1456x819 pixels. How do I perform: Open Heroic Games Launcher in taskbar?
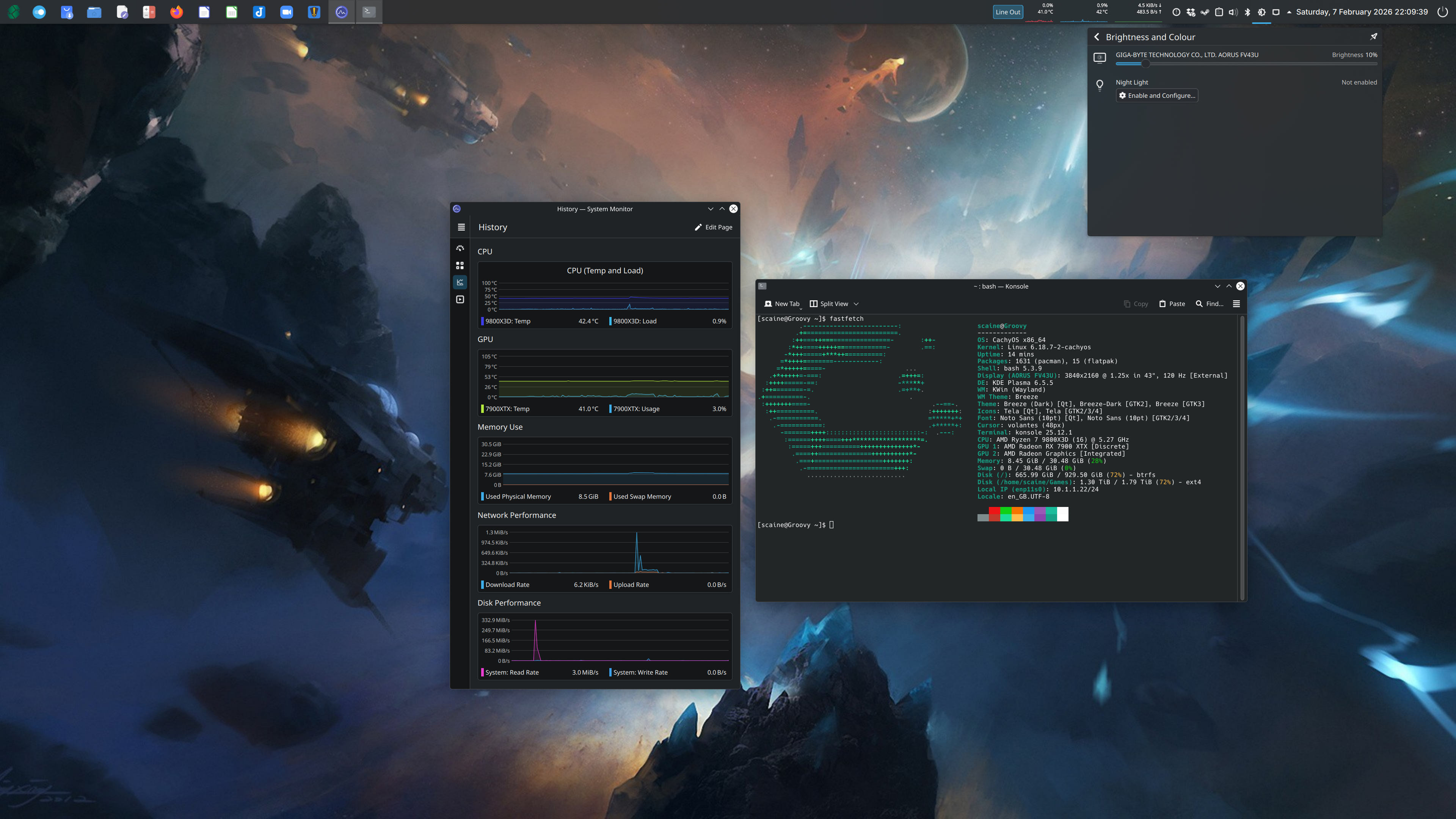[314, 12]
